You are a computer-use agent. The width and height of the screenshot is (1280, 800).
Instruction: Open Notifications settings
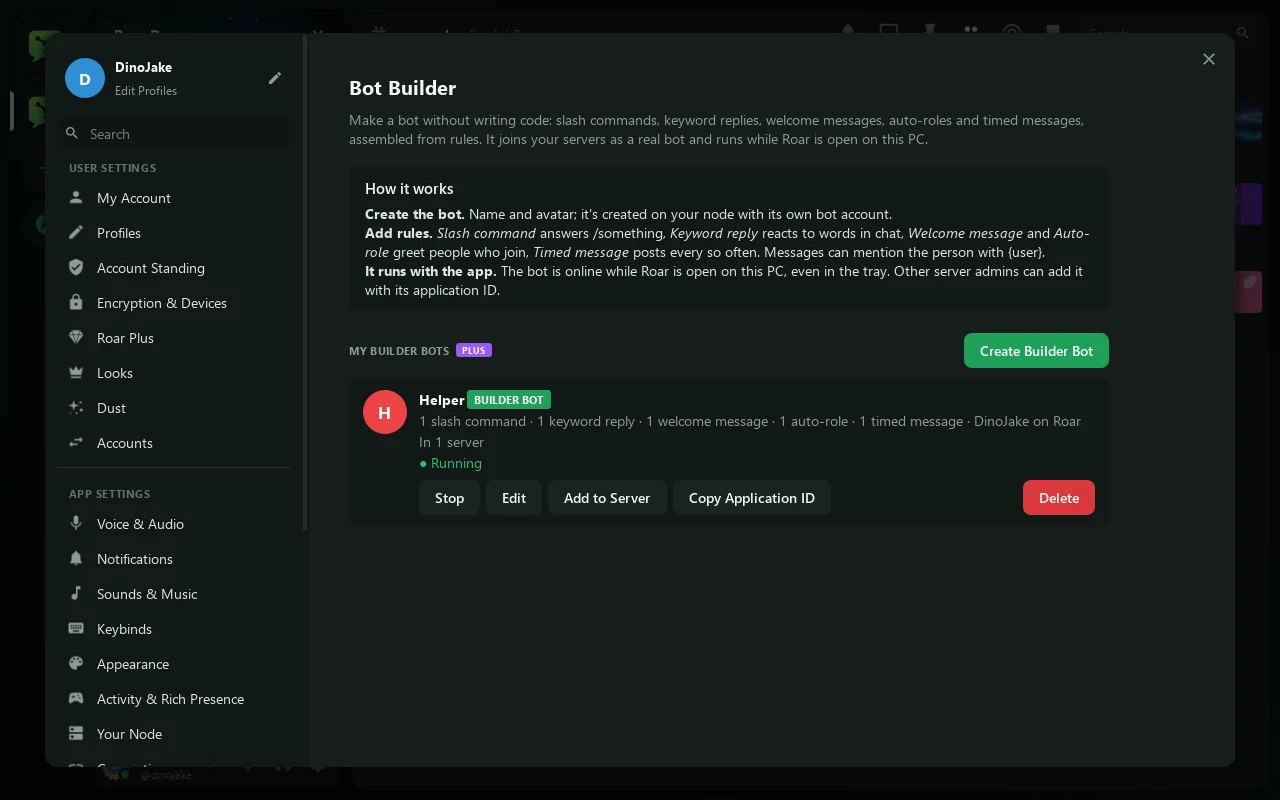point(174,559)
